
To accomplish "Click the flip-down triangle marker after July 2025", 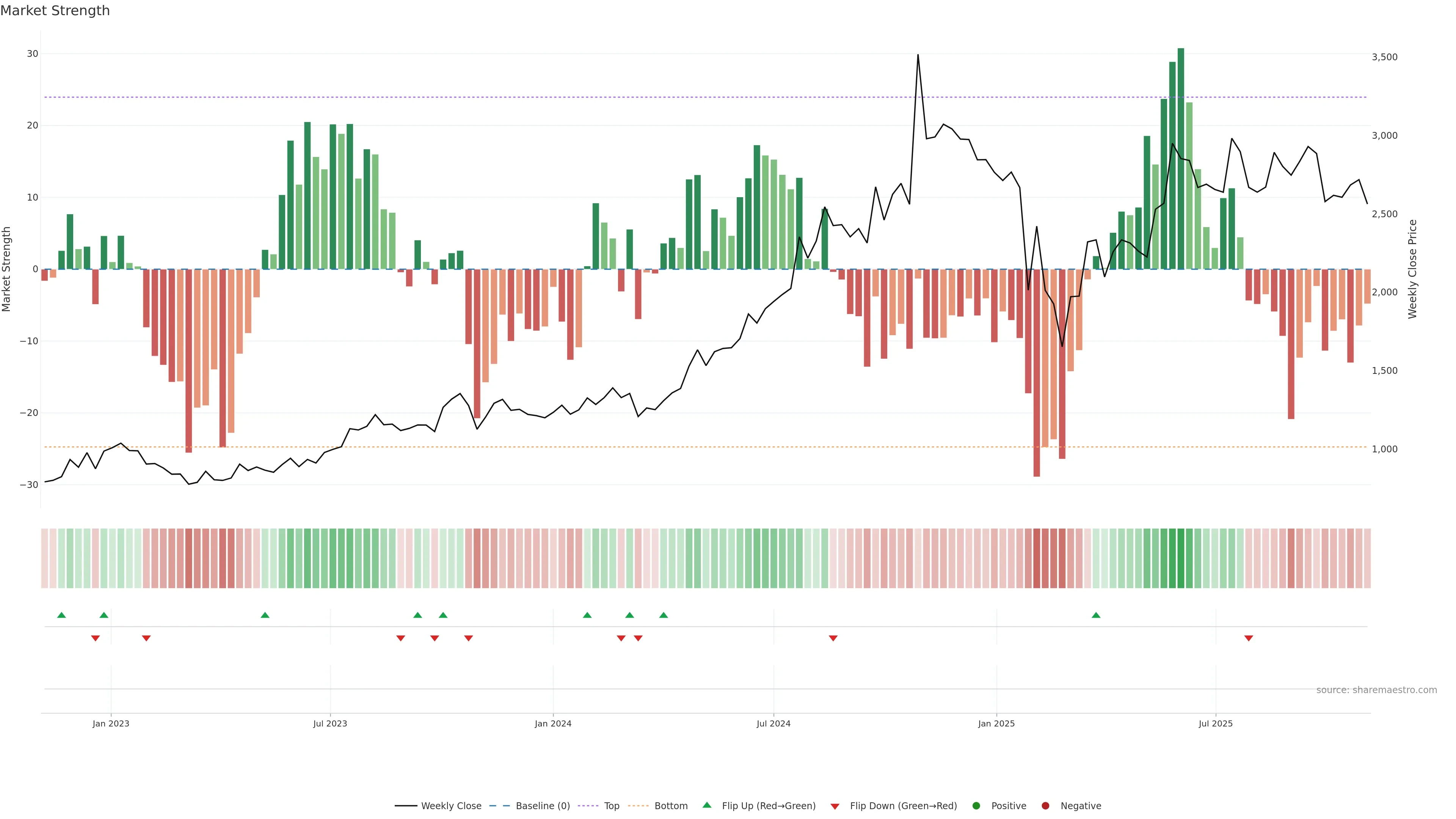I will coord(1249,638).
